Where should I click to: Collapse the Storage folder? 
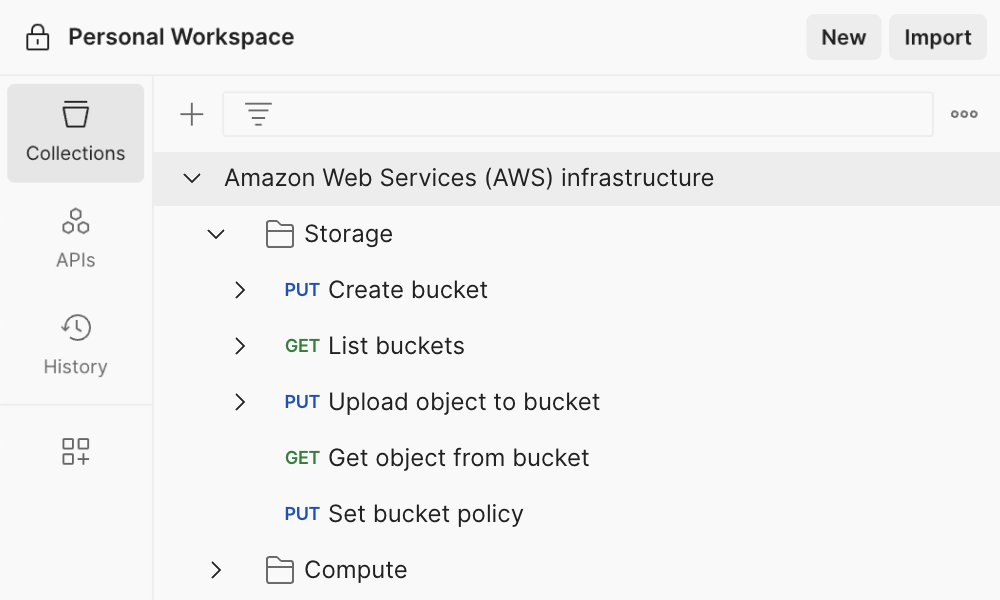215,233
